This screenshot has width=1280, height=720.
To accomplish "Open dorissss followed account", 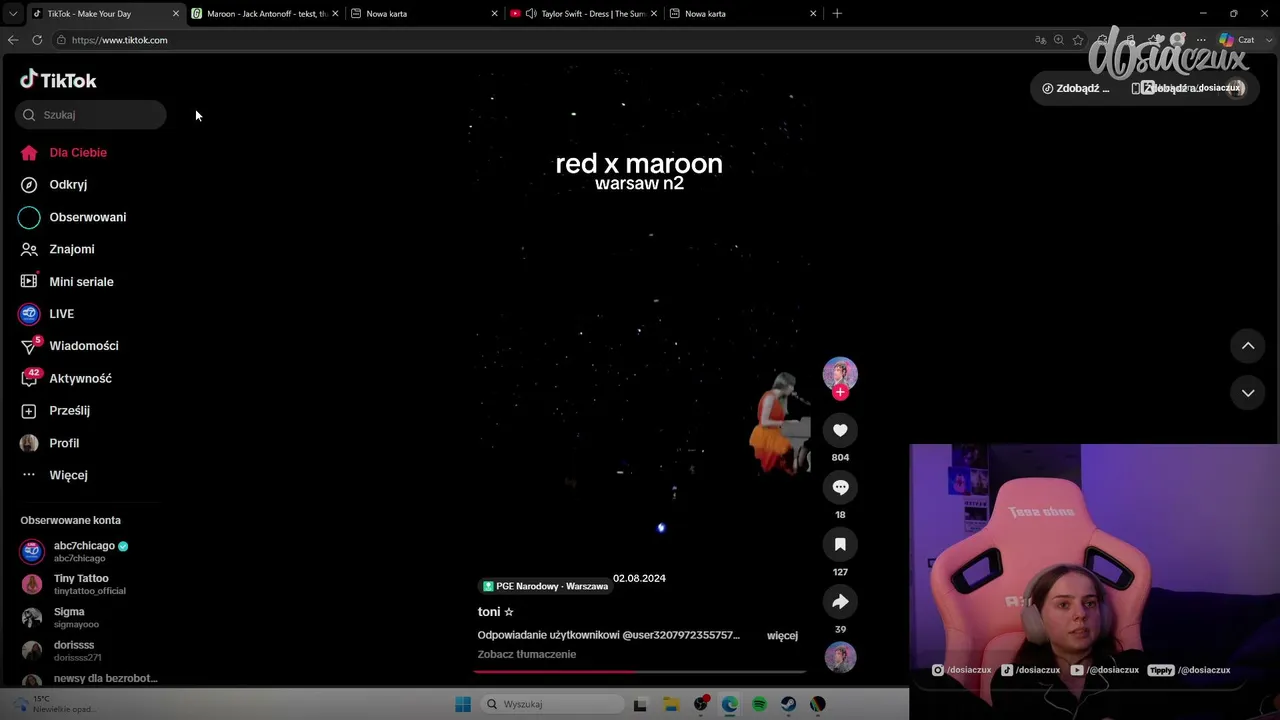I will click(x=90, y=651).
